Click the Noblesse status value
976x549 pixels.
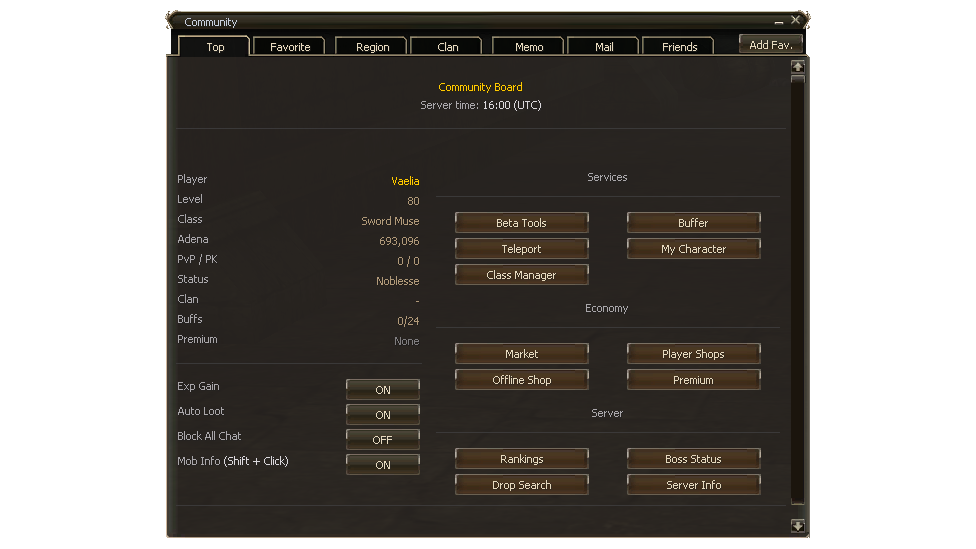pos(398,281)
